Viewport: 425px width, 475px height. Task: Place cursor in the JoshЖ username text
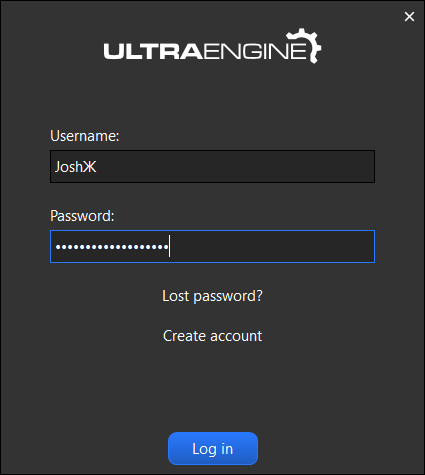pyautogui.click(x=76, y=167)
